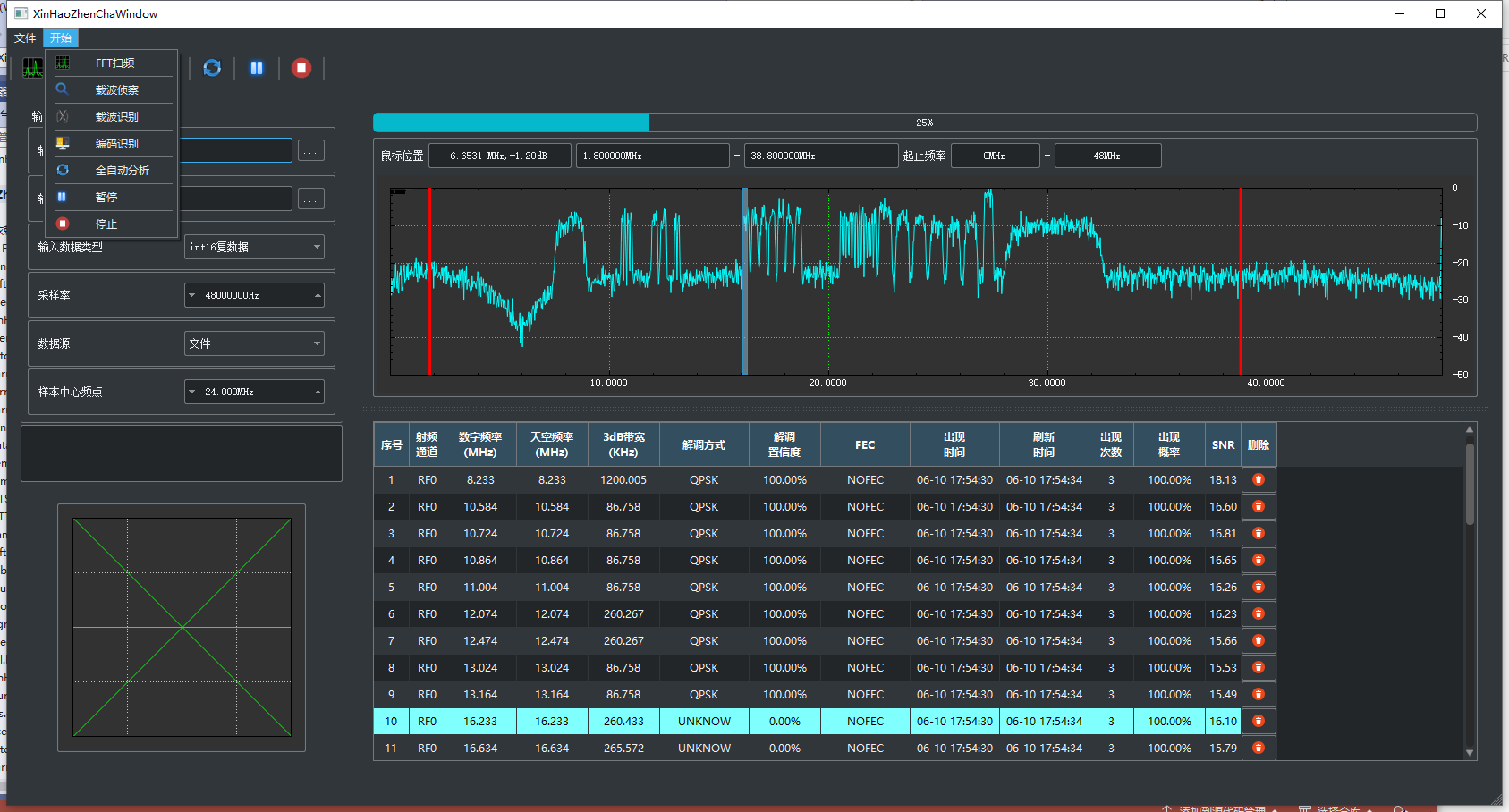The height and width of the screenshot is (812, 1509).
Task: Delete row 7 with frequency 12.474
Action: 1259,641
